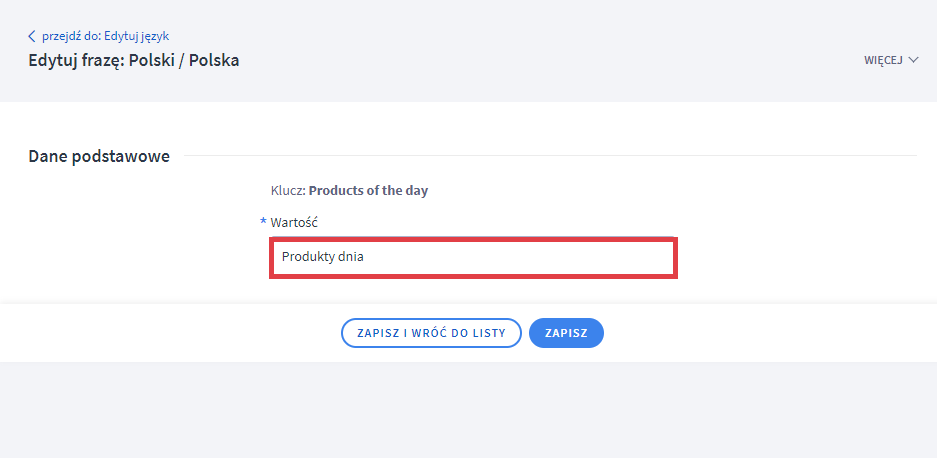Click the bold 'Products of the day' key
Screen dimensions: 937x458
coord(368,190)
